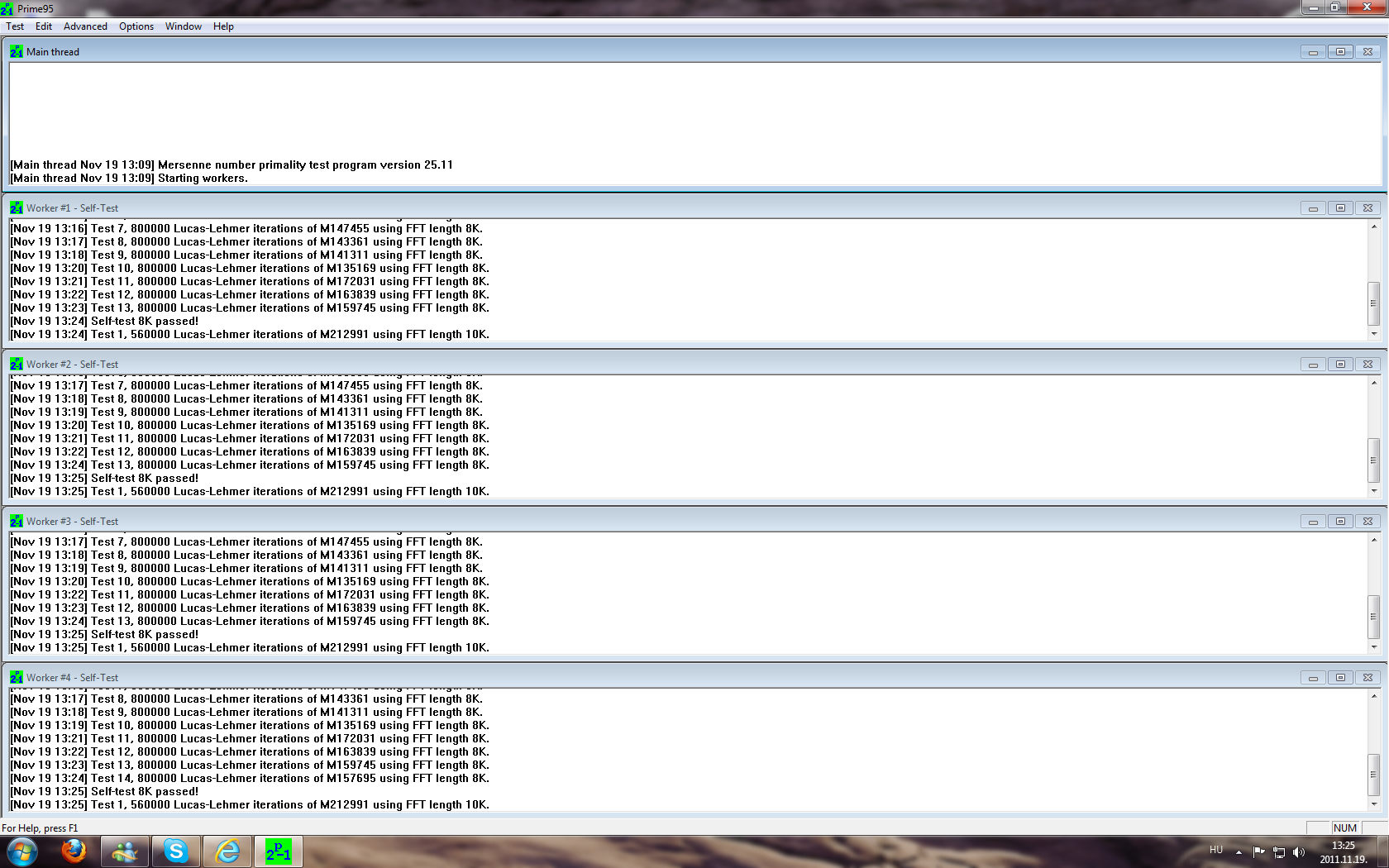The image size is (1389, 868).
Task: Minimize the Worker #1 window
Action: coord(1313,208)
